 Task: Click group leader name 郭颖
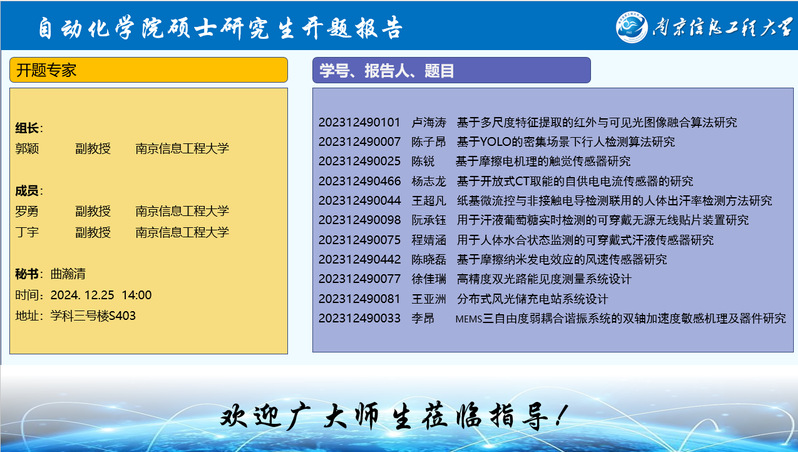tap(27, 148)
